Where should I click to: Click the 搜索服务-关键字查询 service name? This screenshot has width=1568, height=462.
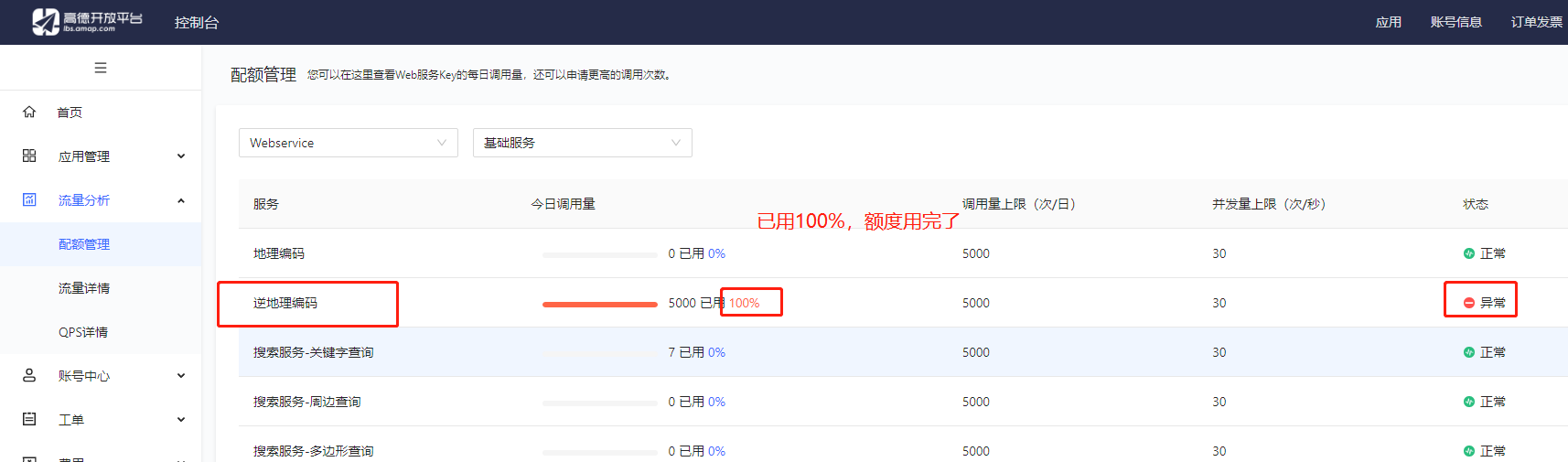(314, 352)
